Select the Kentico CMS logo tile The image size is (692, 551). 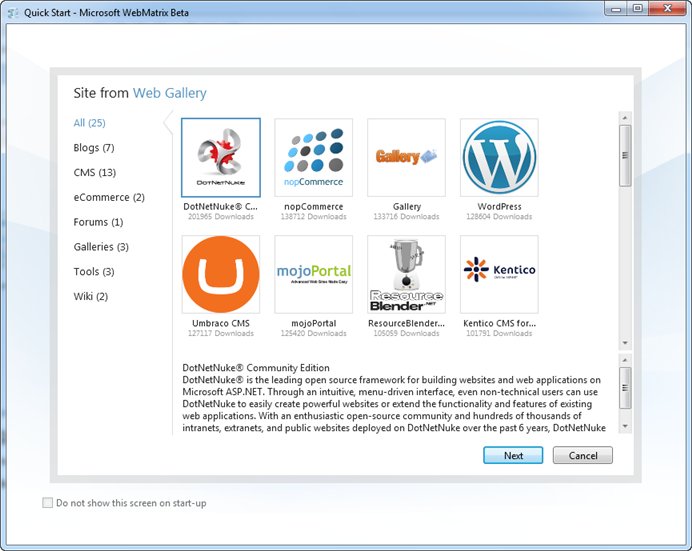pos(499,274)
